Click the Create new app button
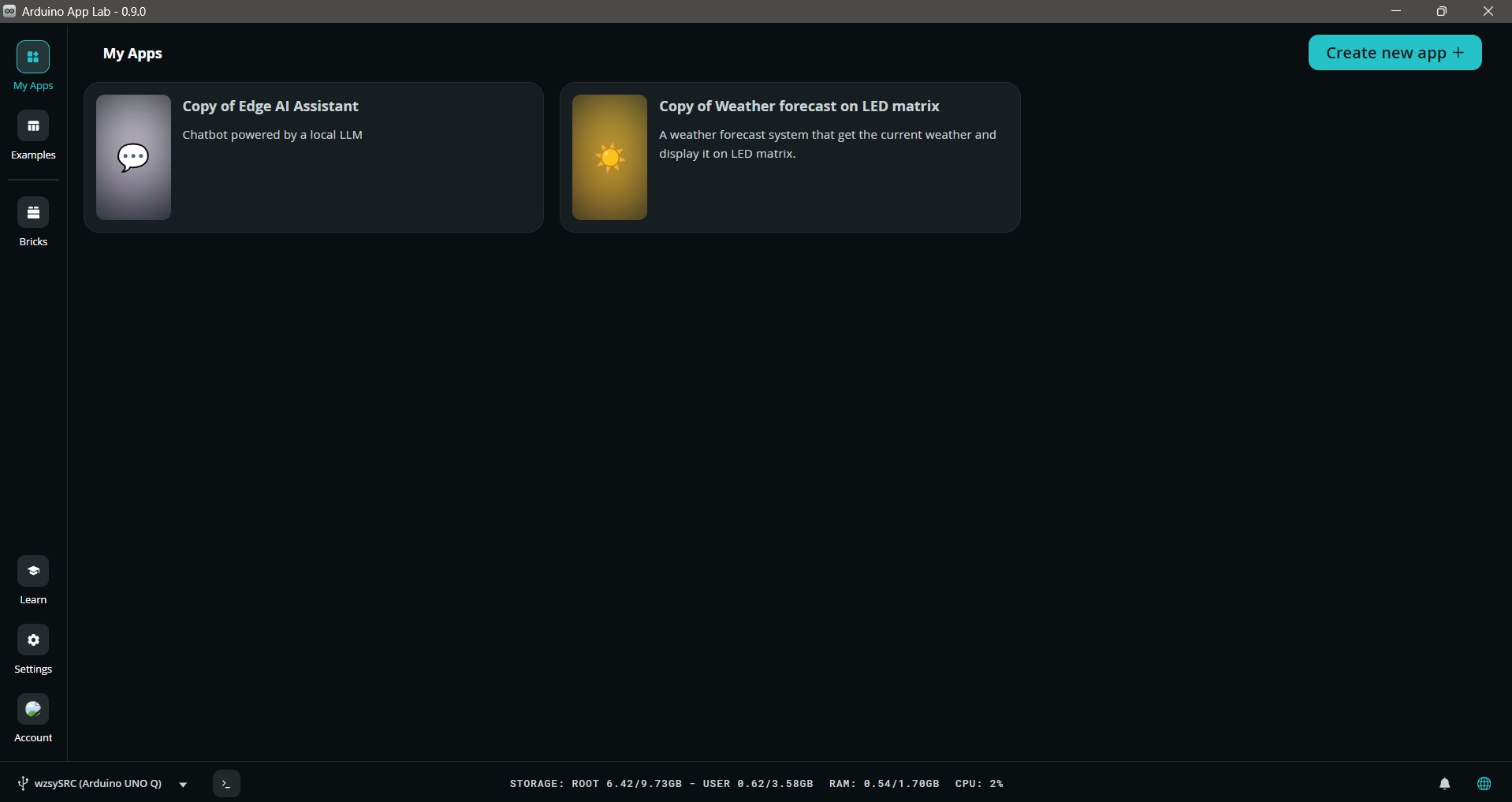 pos(1395,53)
